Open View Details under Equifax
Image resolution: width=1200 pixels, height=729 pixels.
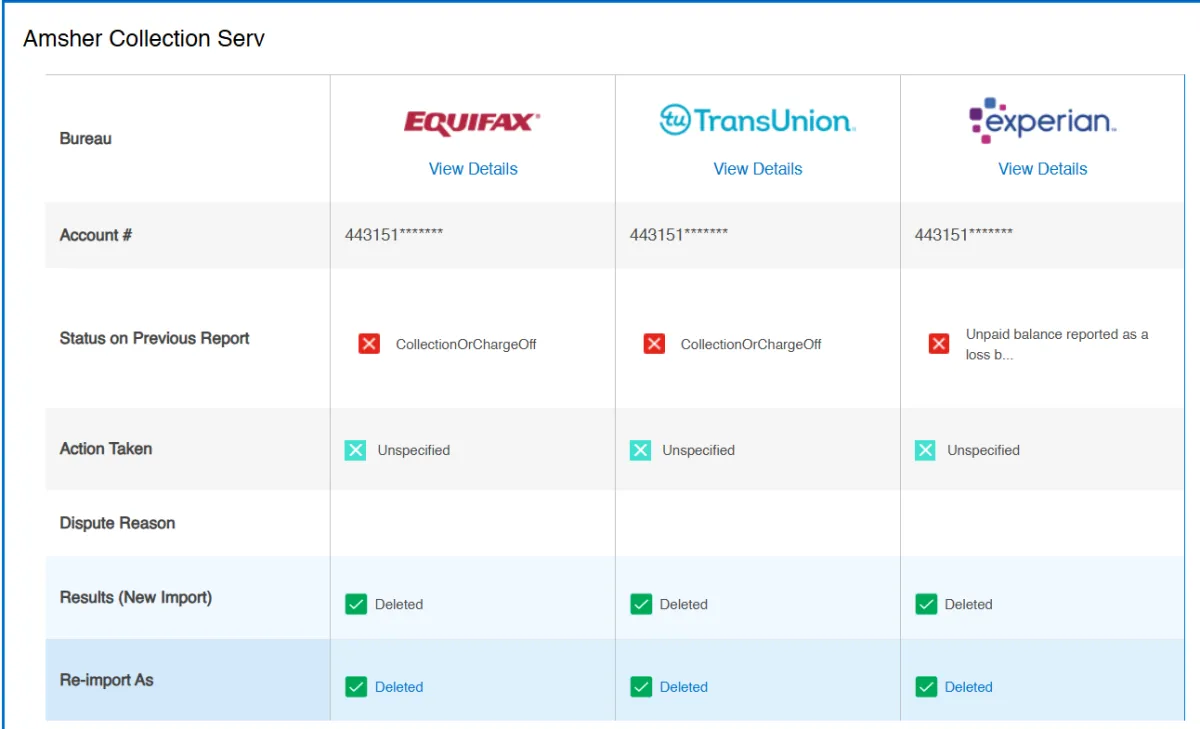tap(473, 169)
